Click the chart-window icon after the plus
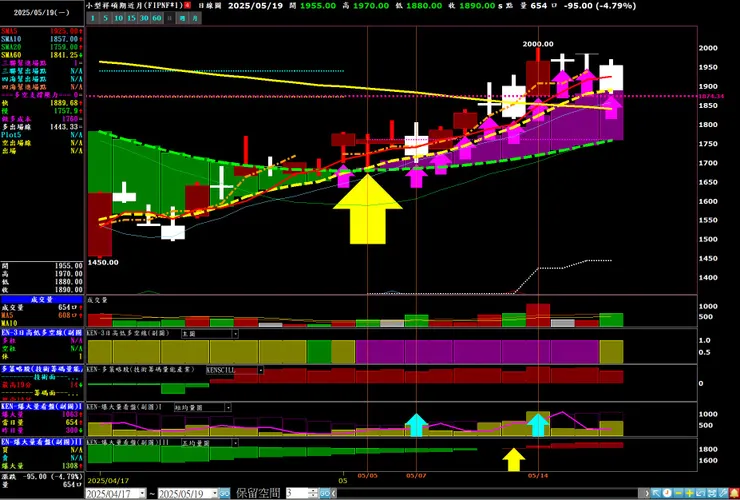The height and width of the screenshot is (500, 740). click(x=700, y=493)
